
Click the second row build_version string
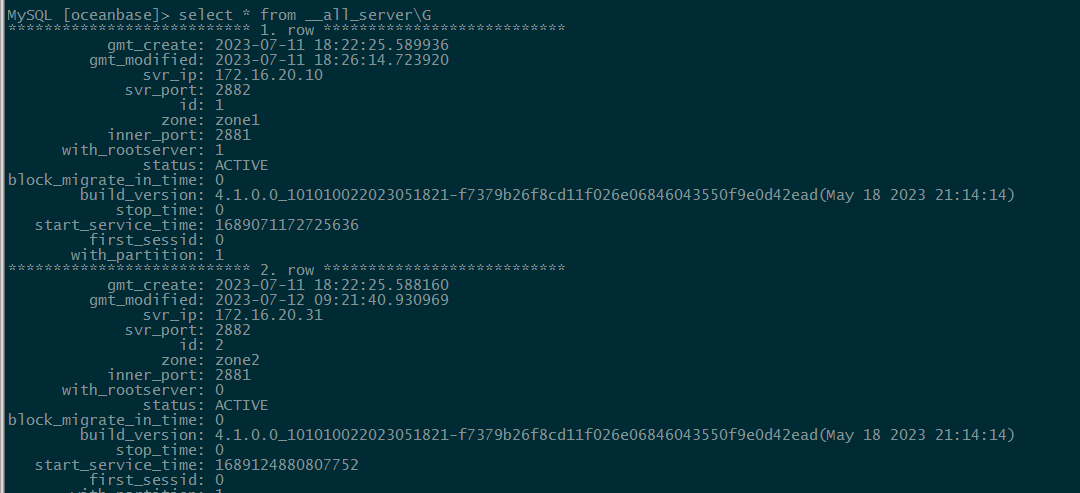615,434
